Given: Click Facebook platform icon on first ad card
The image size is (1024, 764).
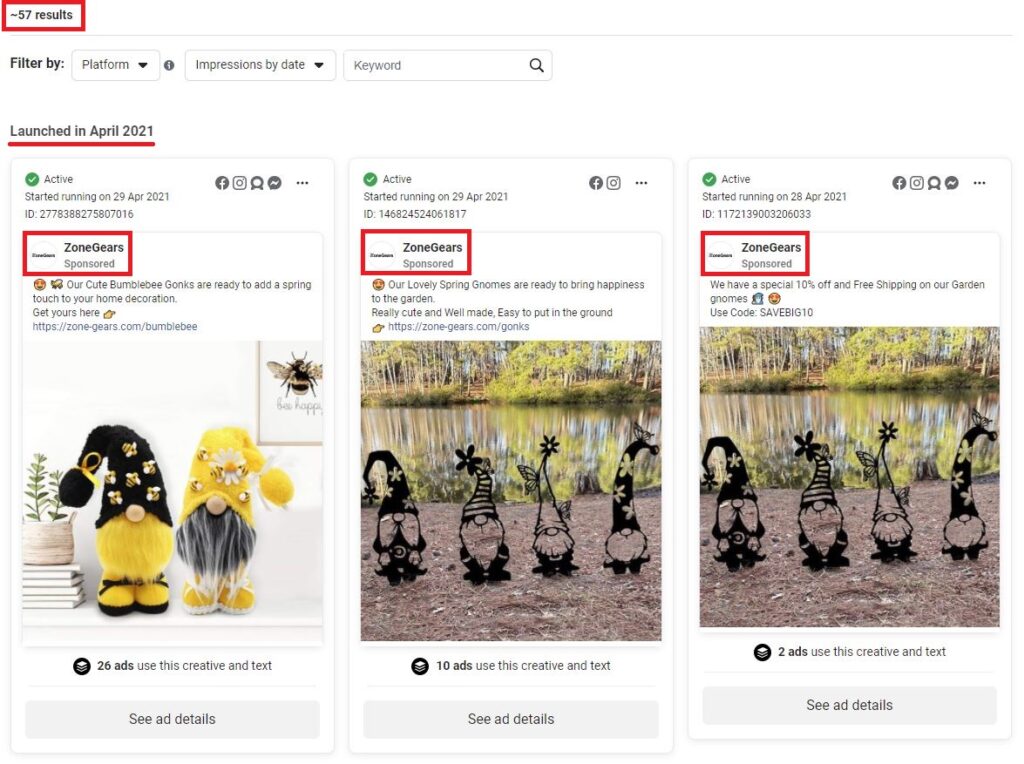Looking at the screenshot, I should click(x=222, y=183).
